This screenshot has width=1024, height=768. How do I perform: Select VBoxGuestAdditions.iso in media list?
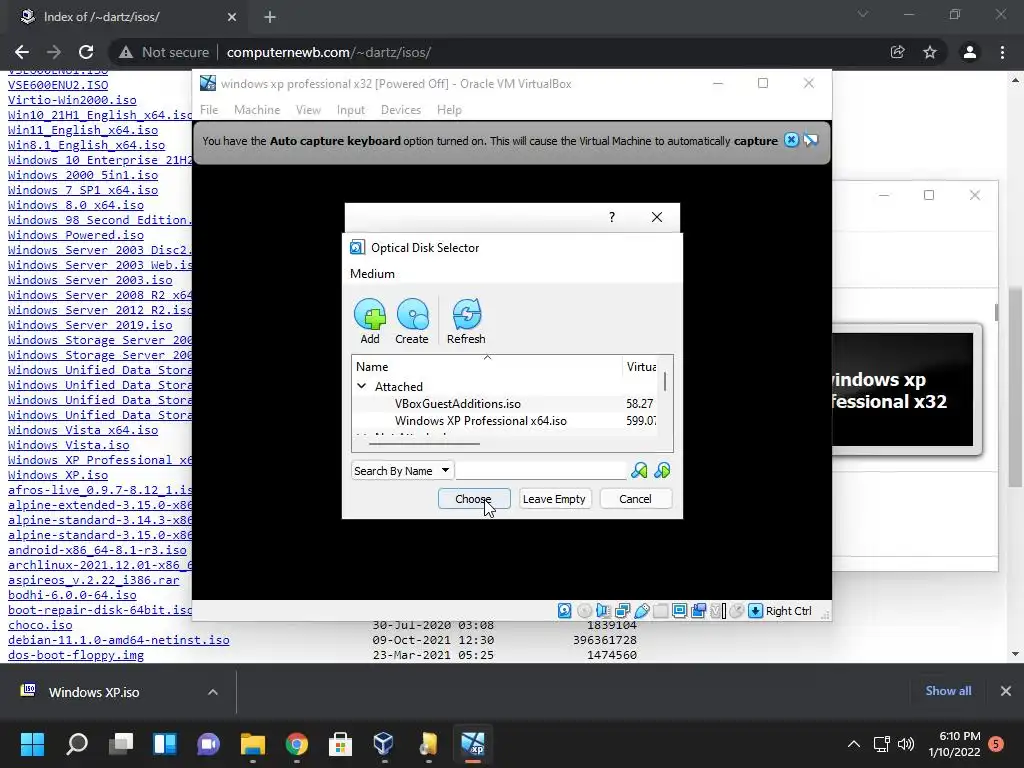click(x=504, y=404)
